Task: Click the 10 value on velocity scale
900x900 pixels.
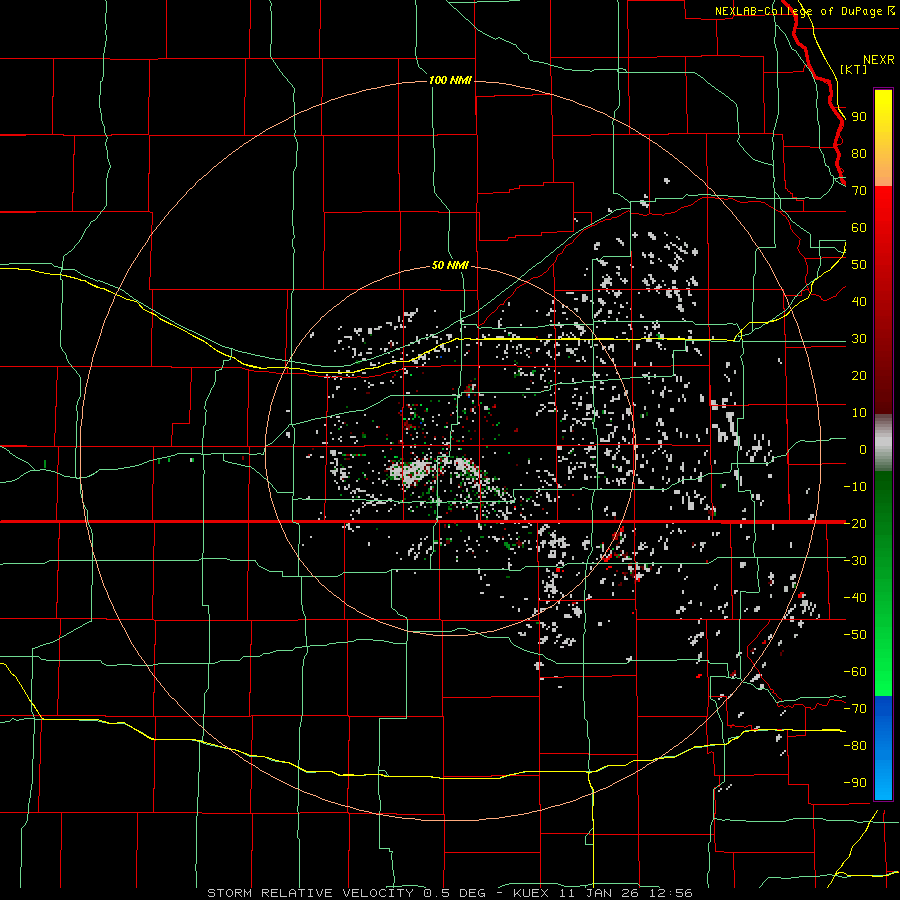Action: (859, 413)
